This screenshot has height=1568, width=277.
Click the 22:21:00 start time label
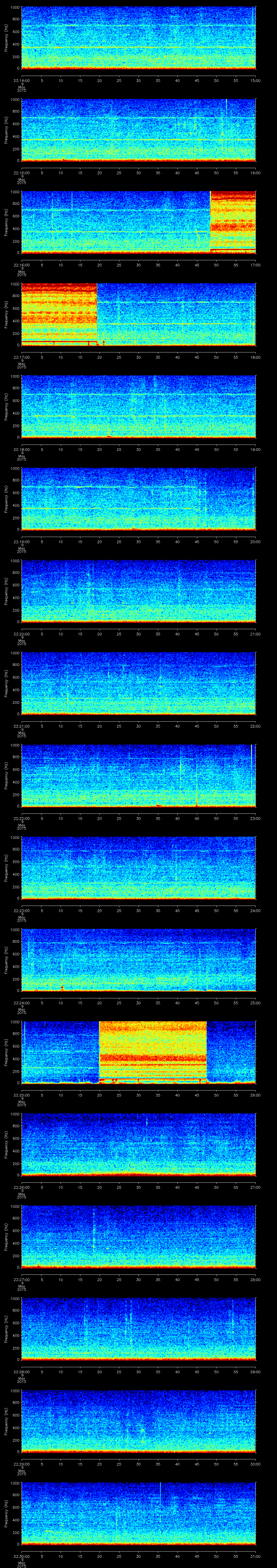(x=21, y=726)
